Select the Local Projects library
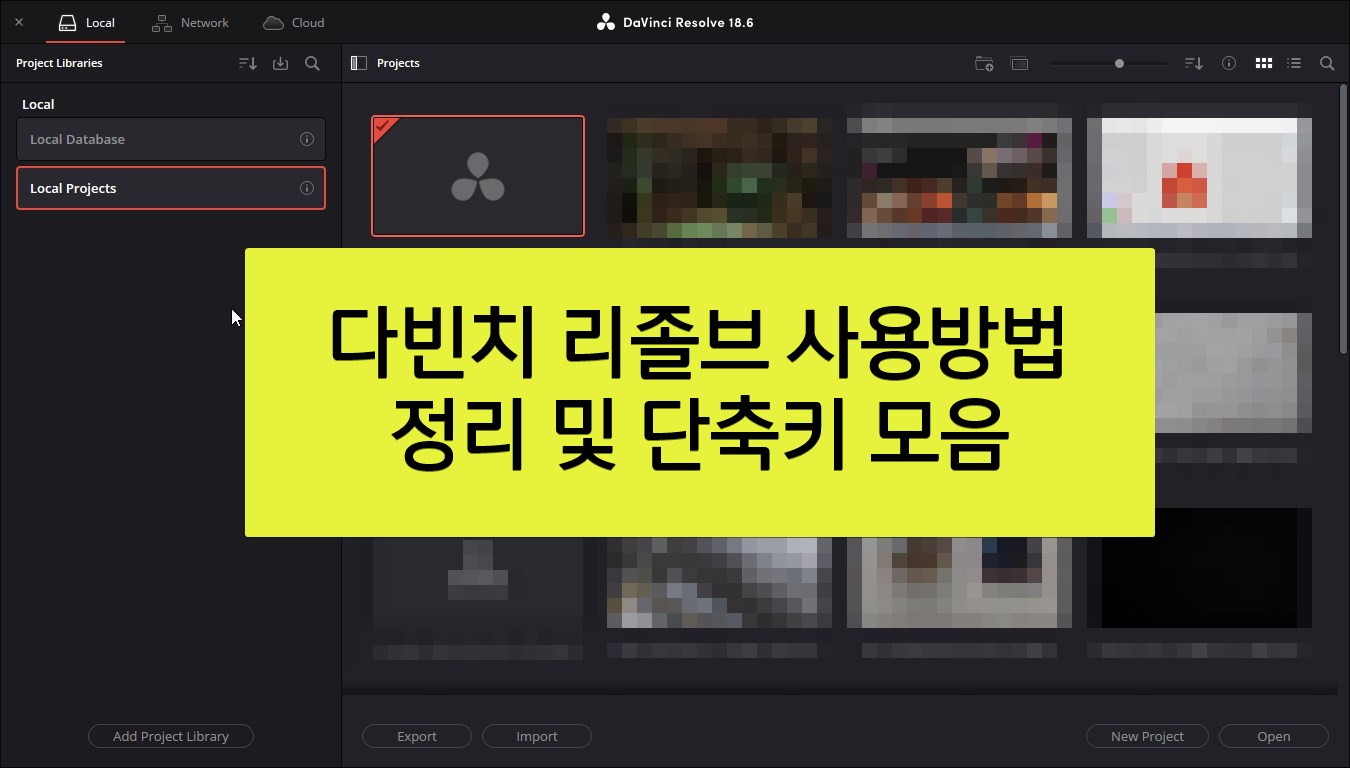Image resolution: width=1350 pixels, height=768 pixels. 171,188
